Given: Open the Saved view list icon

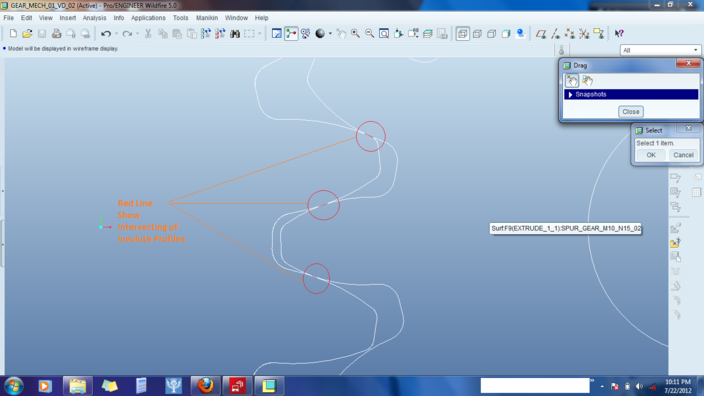Looking at the screenshot, I should click(413, 34).
